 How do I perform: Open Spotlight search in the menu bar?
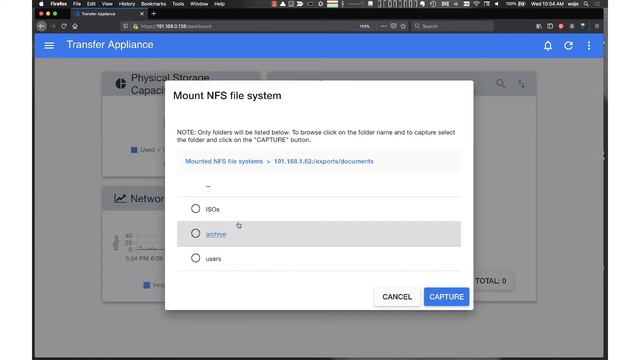[586, 4]
